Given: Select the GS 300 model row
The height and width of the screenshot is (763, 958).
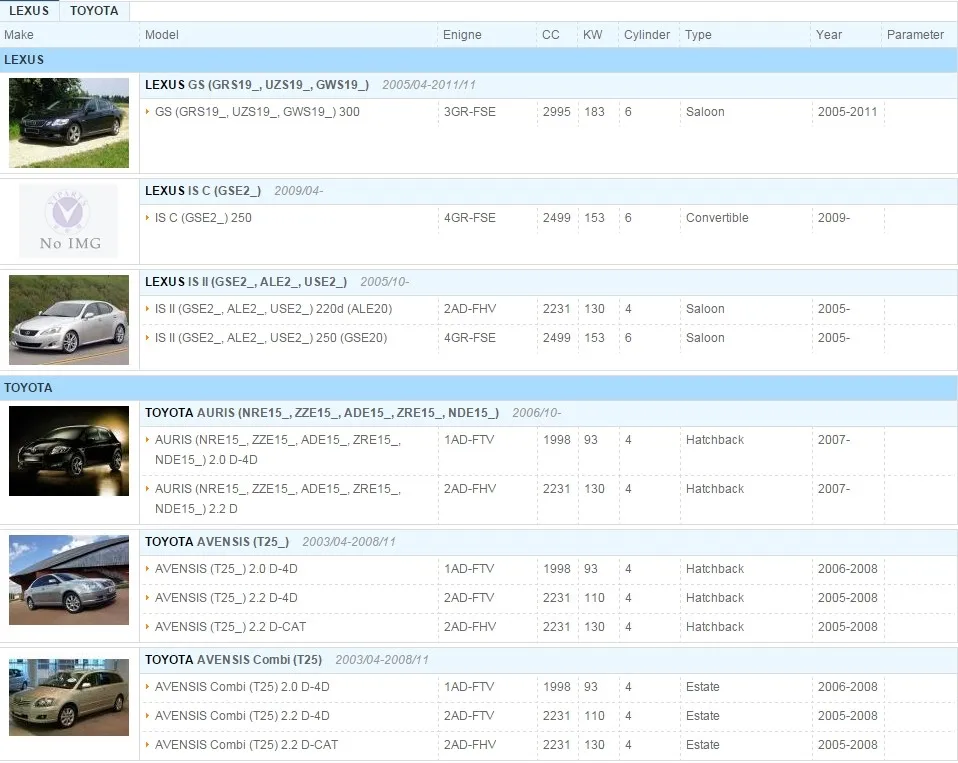Looking at the screenshot, I should tap(257, 112).
